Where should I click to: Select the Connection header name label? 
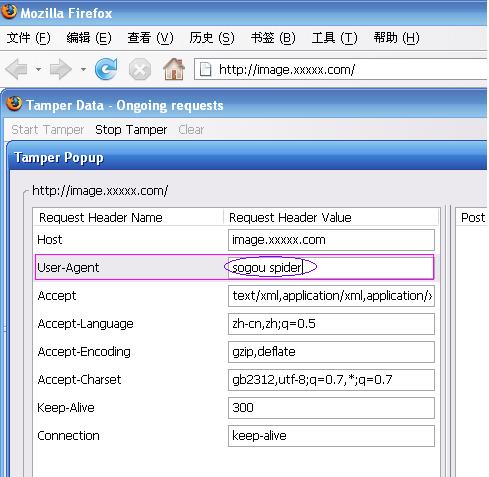click(x=68, y=436)
